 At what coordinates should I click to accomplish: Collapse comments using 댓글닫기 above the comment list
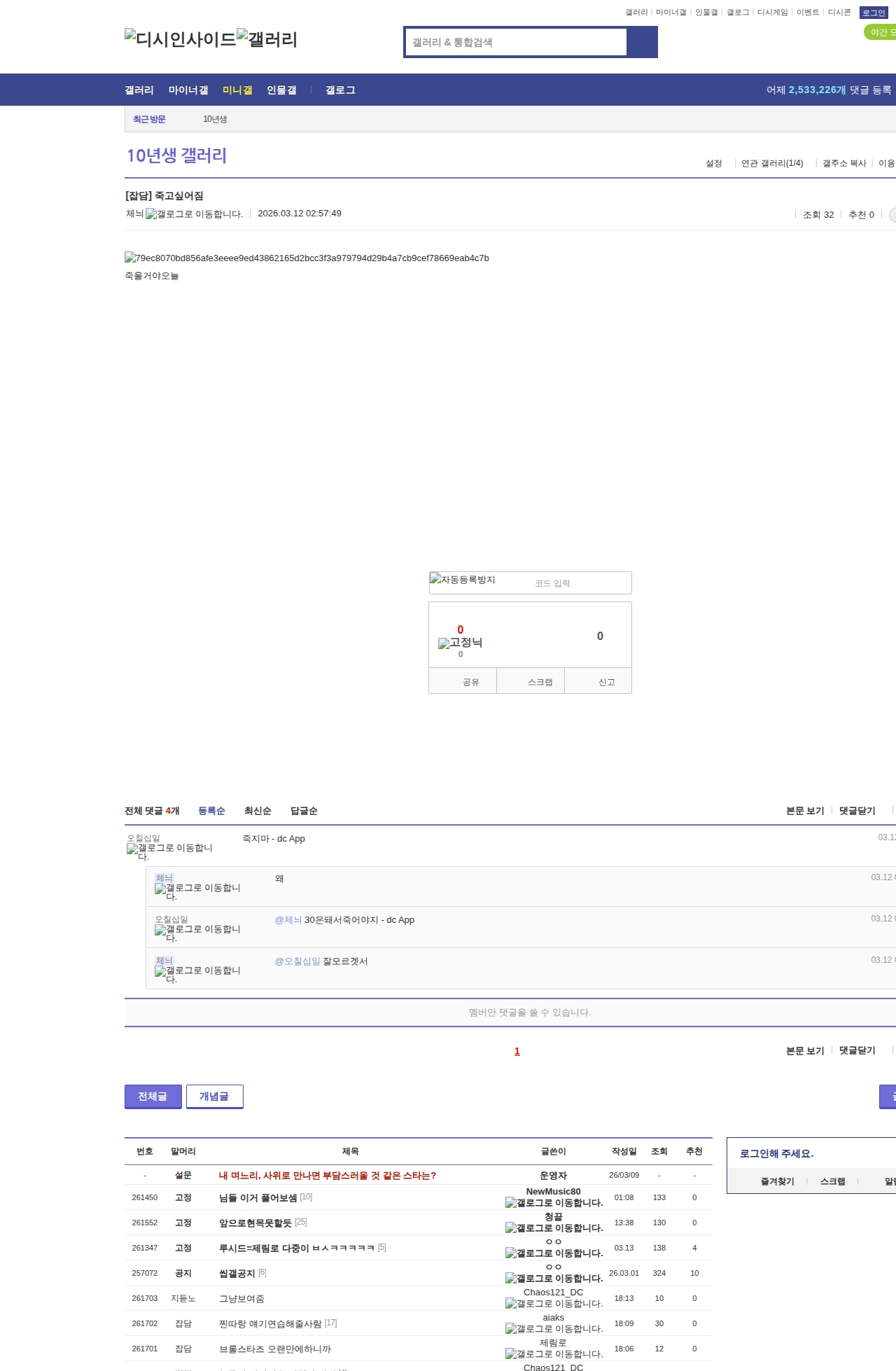tap(857, 811)
